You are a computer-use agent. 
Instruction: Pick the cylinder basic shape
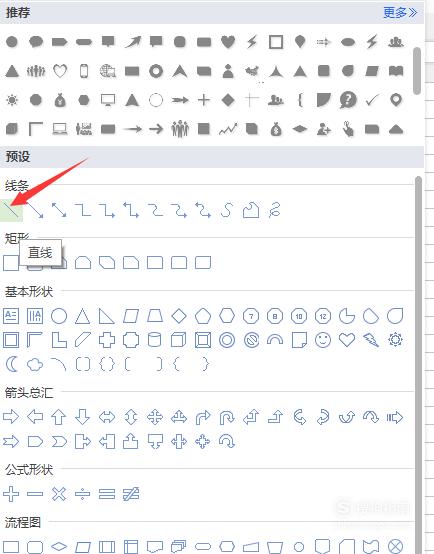[154, 340]
